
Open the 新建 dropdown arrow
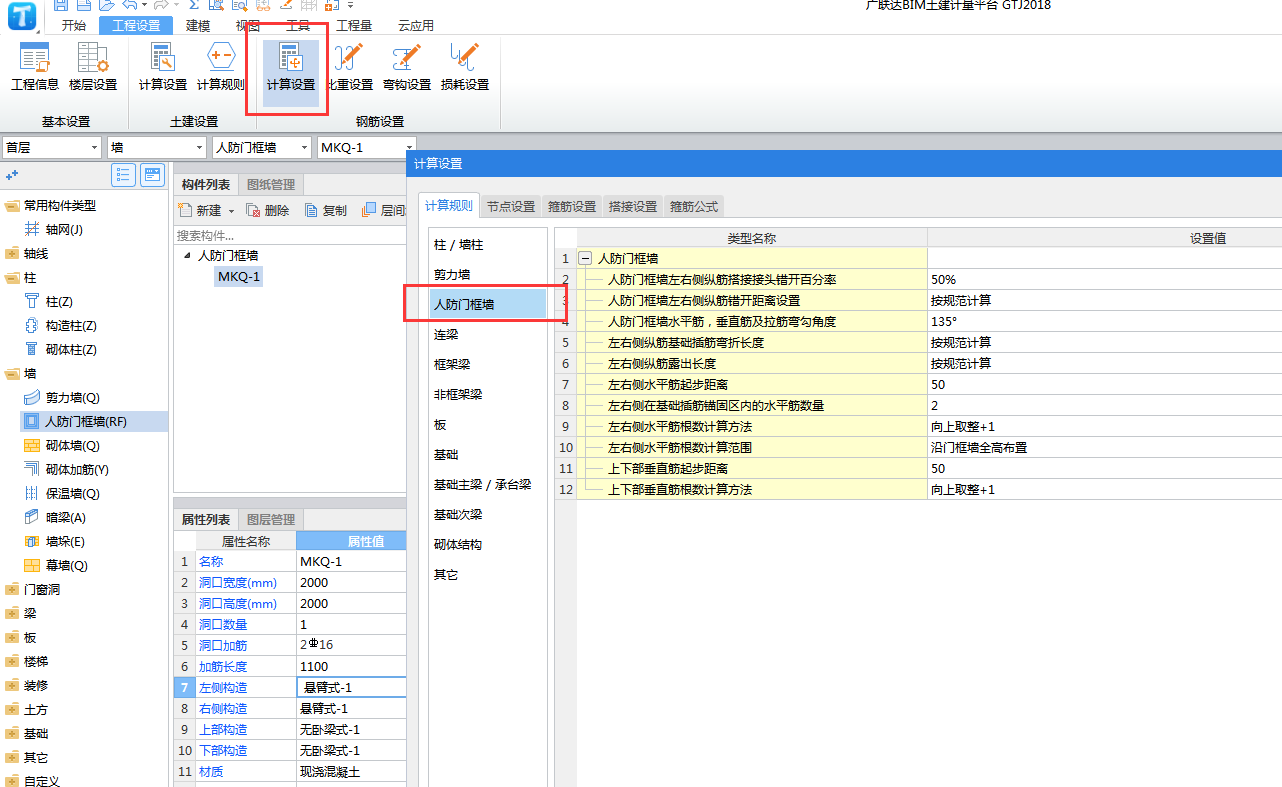point(232,211)
